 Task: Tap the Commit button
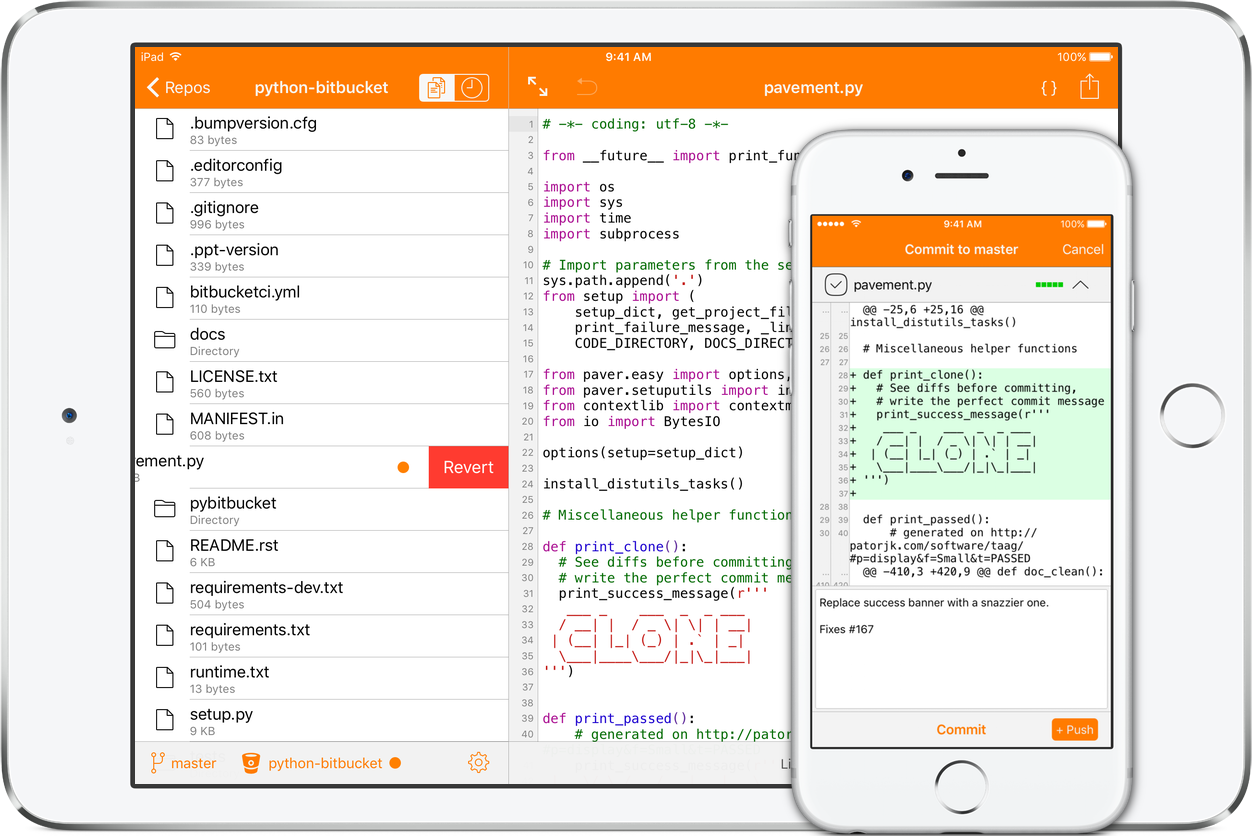(x=963, y=729)
